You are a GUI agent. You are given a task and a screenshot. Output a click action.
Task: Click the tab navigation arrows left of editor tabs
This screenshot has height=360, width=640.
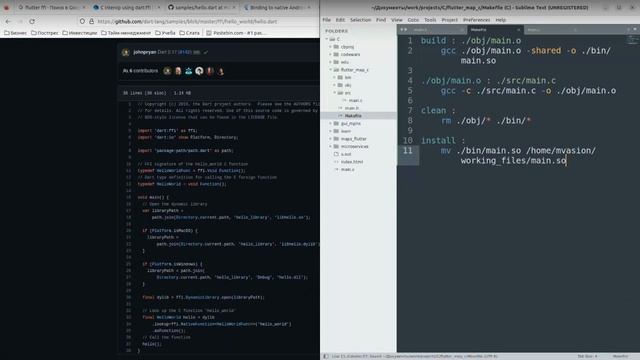pyautogui.click(x=403, y=29)
